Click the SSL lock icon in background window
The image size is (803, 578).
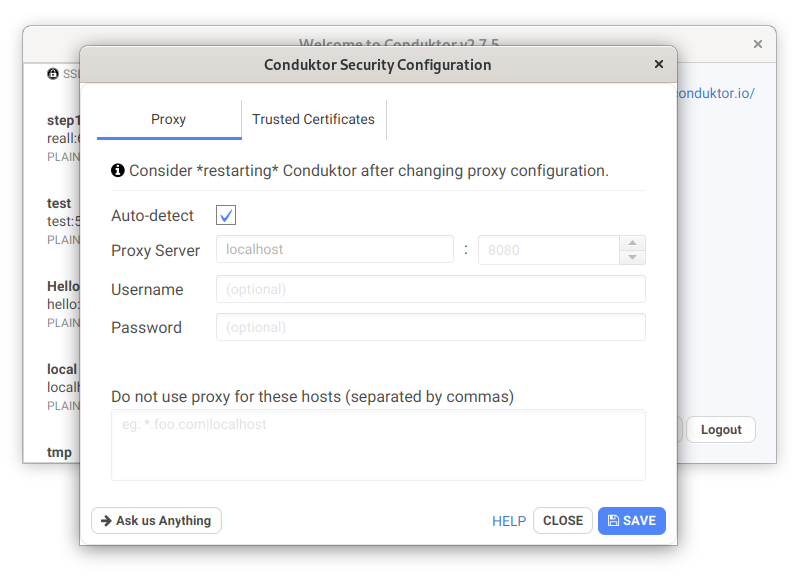[x=53, y=74]
